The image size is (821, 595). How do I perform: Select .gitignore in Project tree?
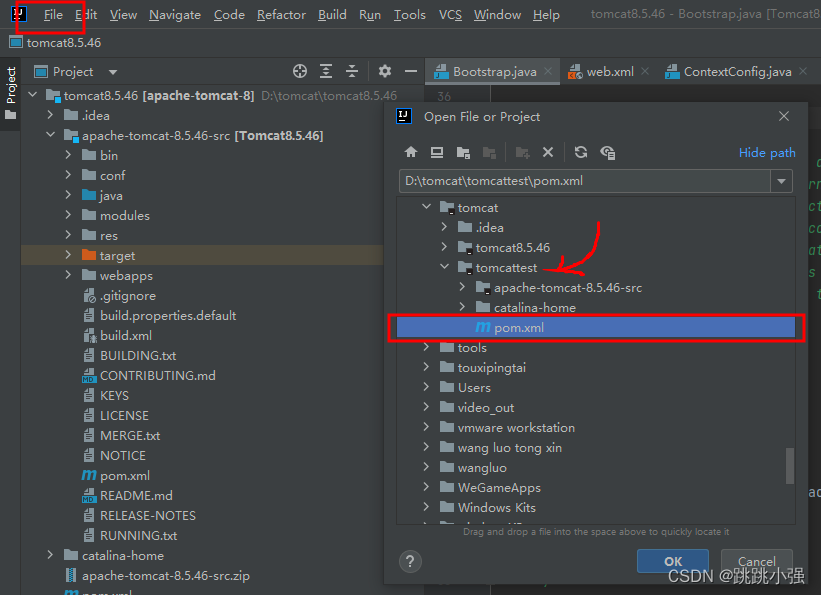point(128,295)
